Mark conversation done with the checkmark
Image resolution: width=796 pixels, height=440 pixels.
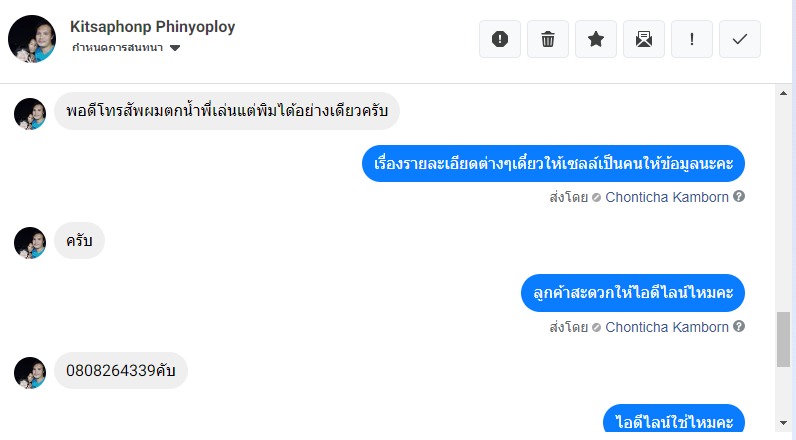[740, 39]
